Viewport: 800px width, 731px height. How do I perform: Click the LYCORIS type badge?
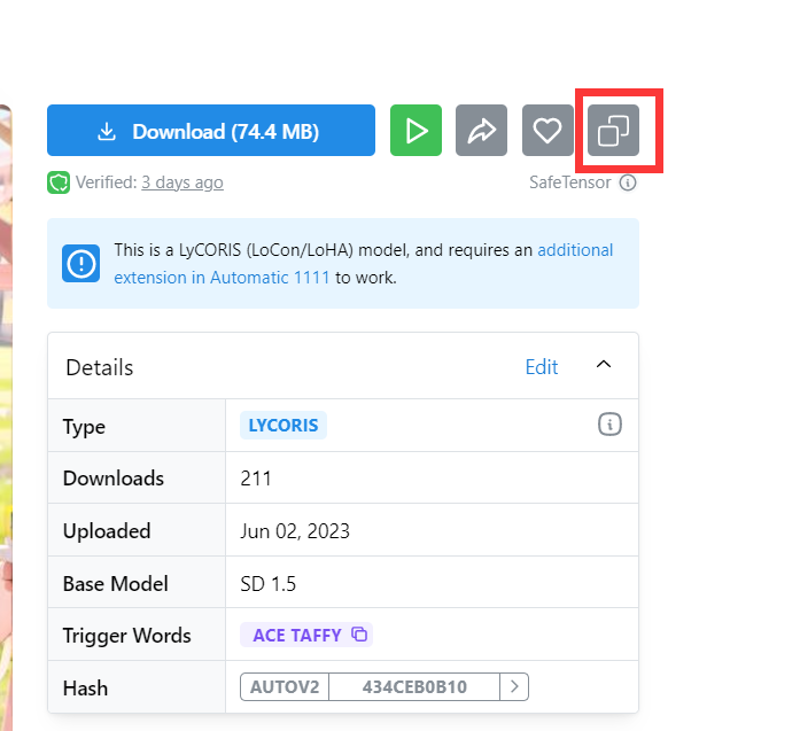click(x=283, y=425)
